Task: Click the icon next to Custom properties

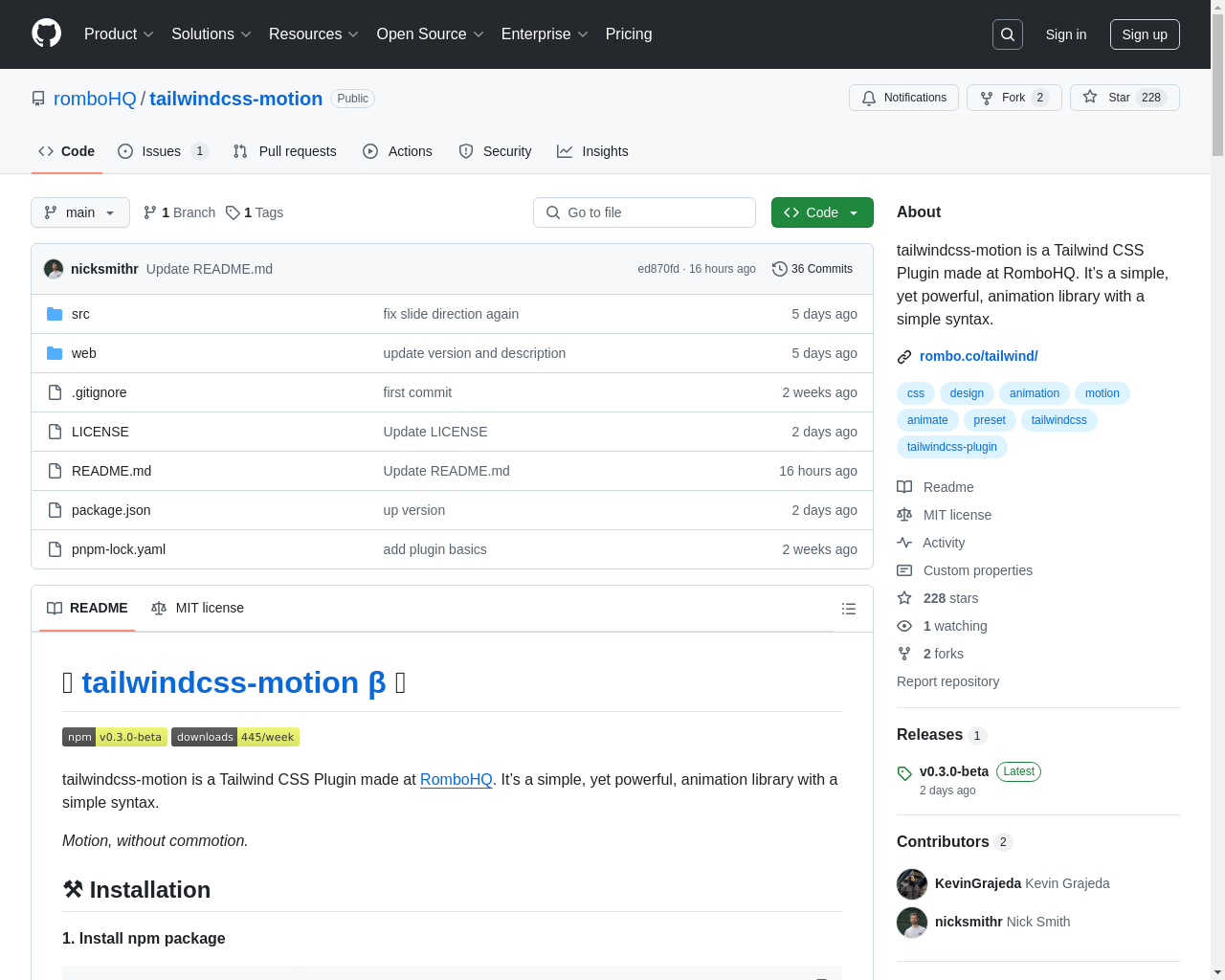Action: tap(904, 570)
